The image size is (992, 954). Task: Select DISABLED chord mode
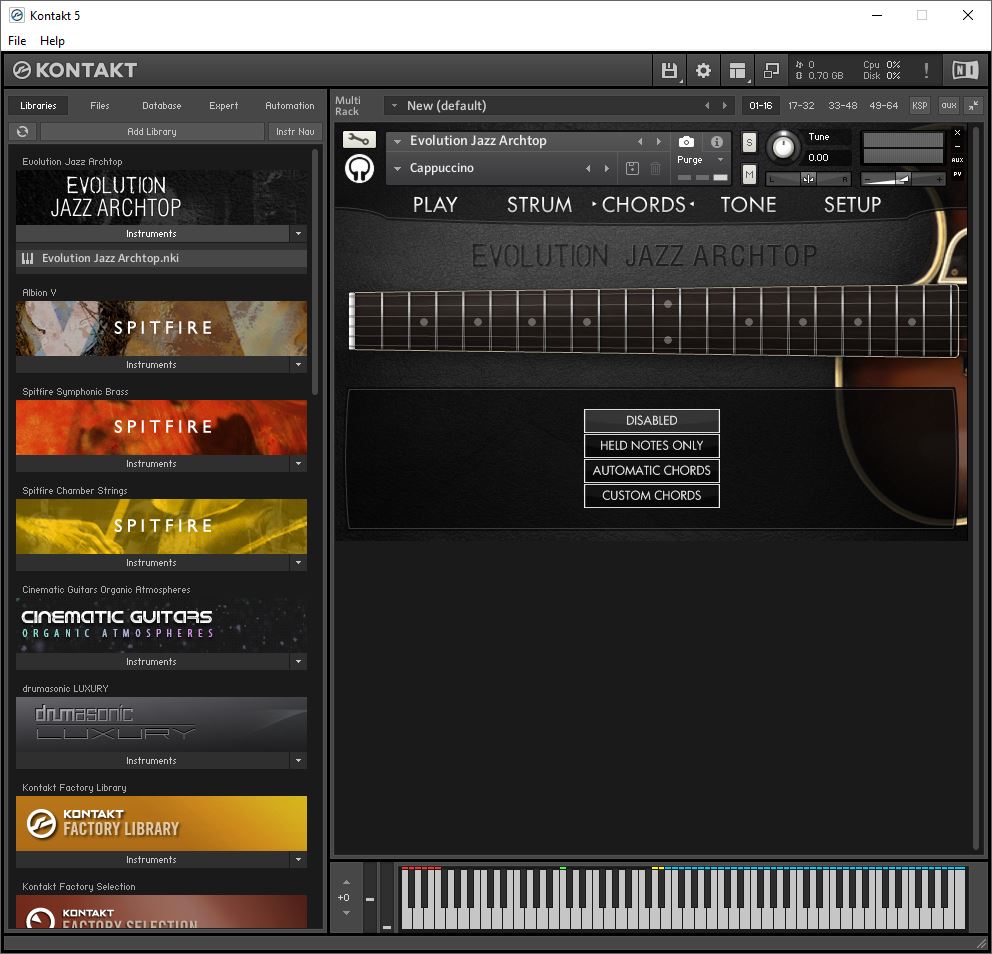point(652,421)
